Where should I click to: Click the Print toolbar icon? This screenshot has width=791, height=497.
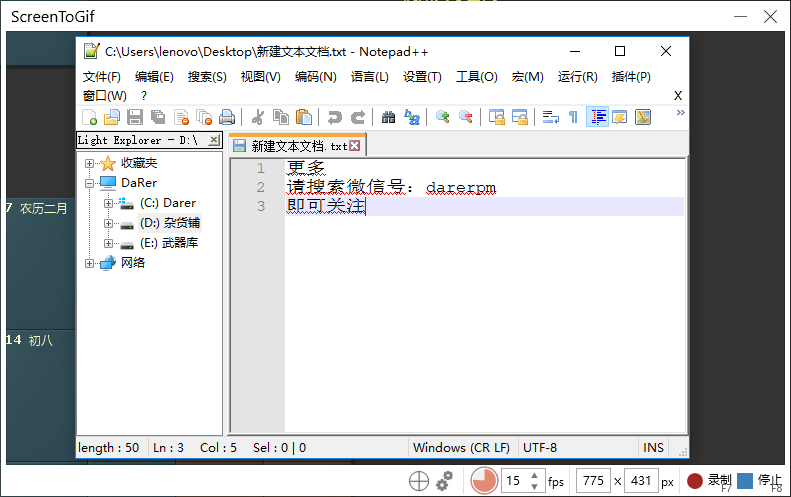click(x=227, y=117)
